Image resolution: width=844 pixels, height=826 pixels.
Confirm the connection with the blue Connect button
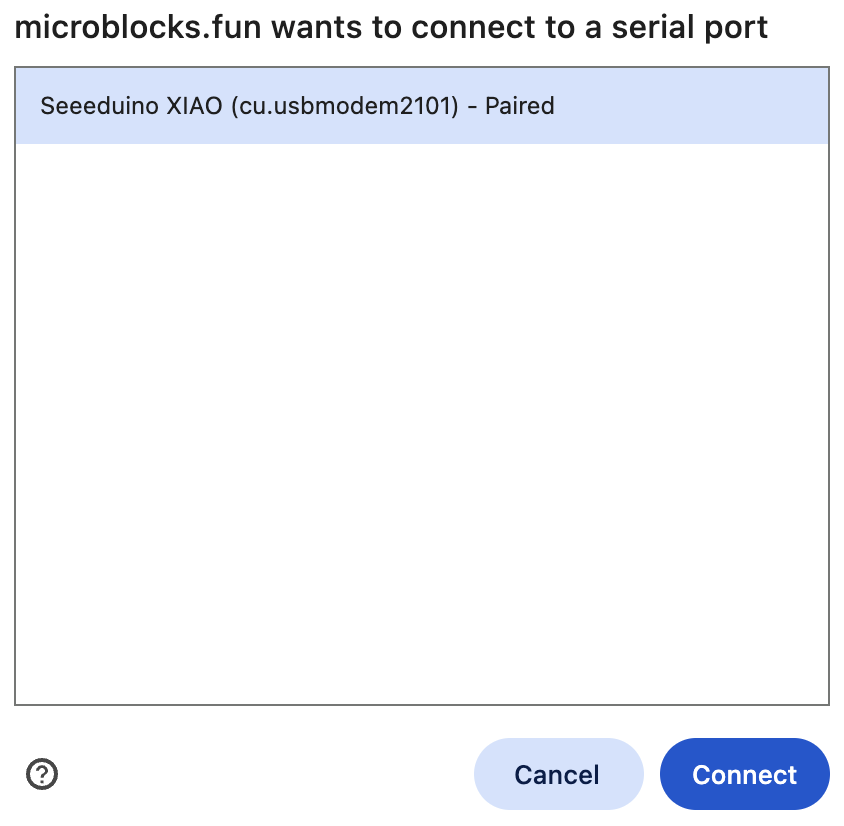[x=744, y=774]
